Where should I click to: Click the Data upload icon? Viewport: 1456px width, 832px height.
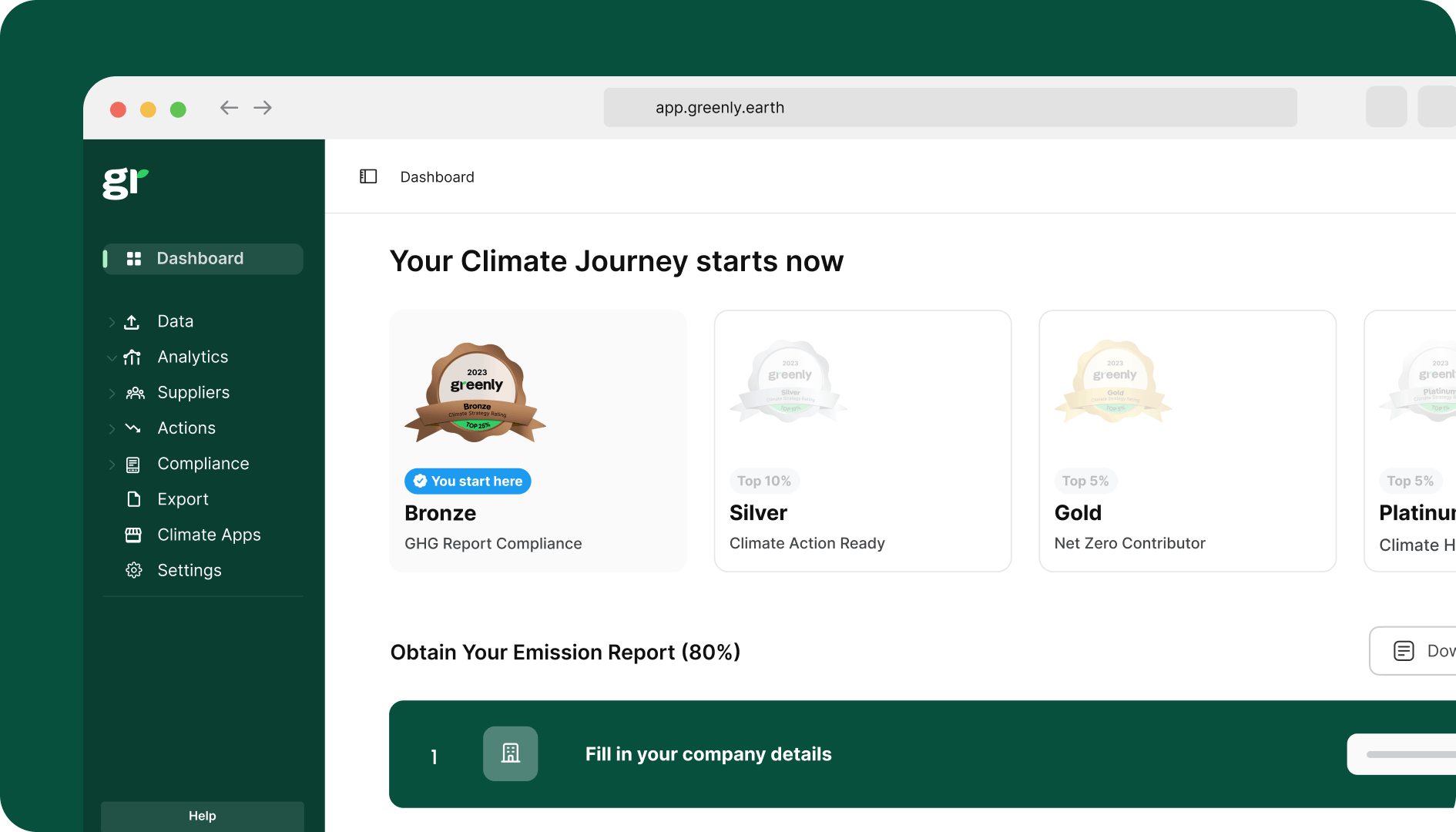133,322
